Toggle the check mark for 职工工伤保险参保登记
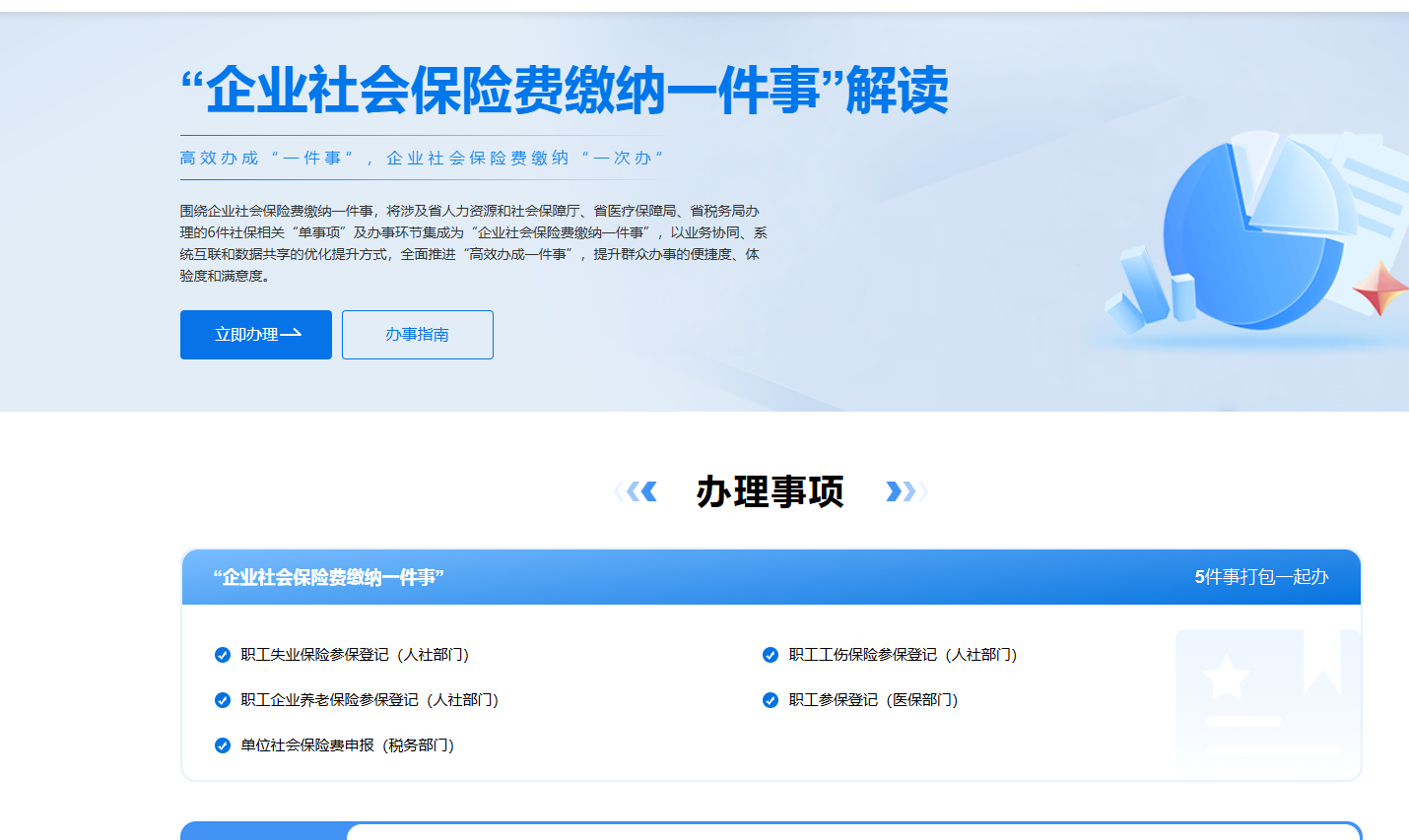 [771, 655]
